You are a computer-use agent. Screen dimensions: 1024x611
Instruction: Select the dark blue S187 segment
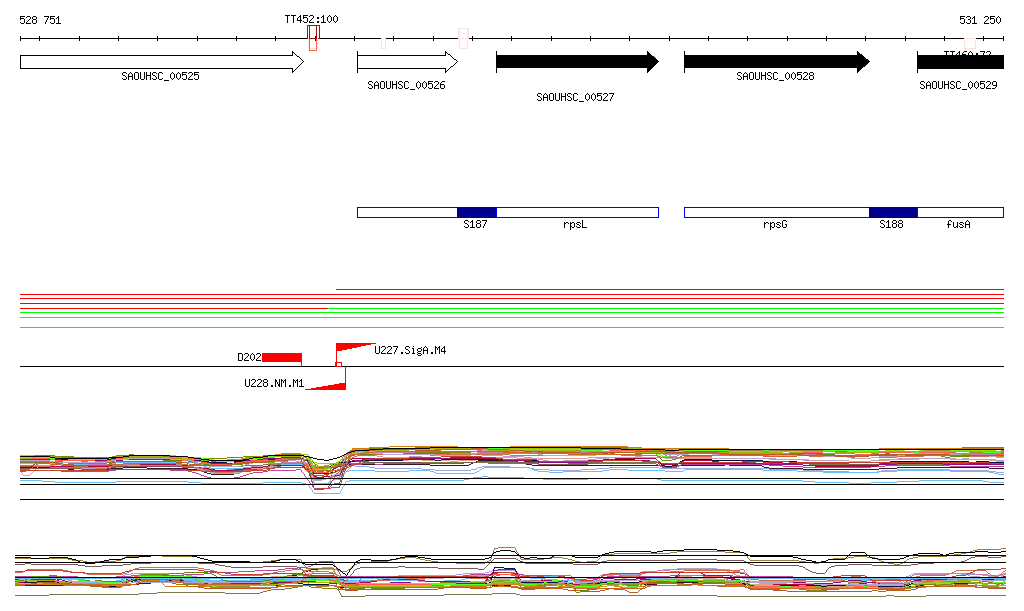tap(476, 212)
